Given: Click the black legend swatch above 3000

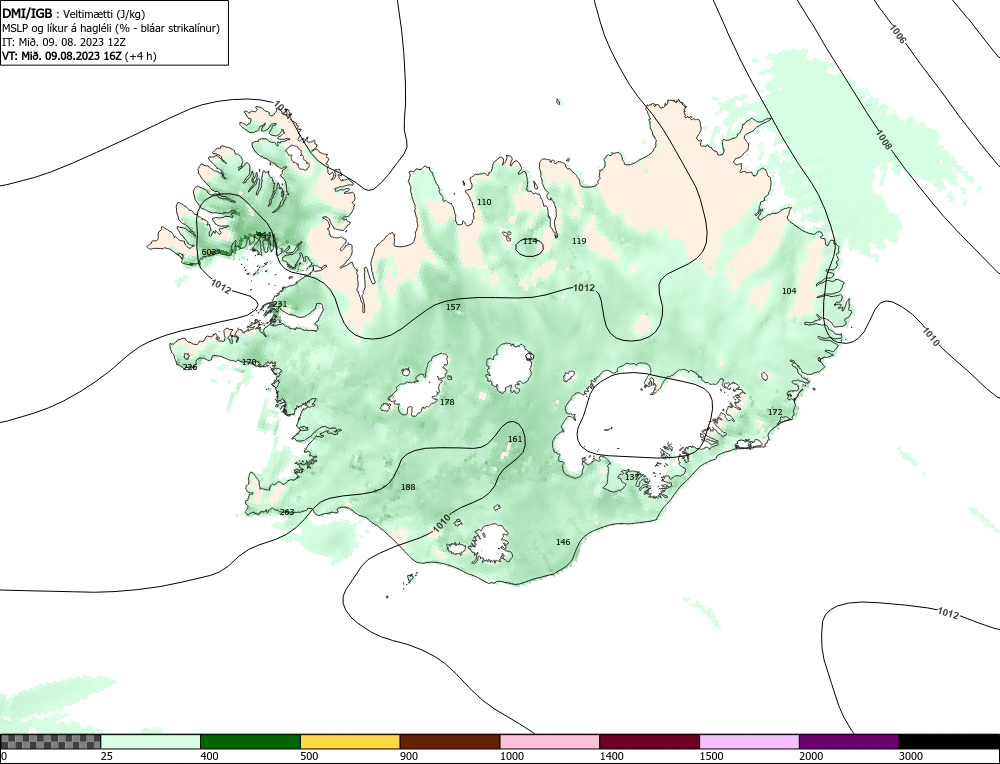Looking at the screenshot, I should click(x=949, y=741).
